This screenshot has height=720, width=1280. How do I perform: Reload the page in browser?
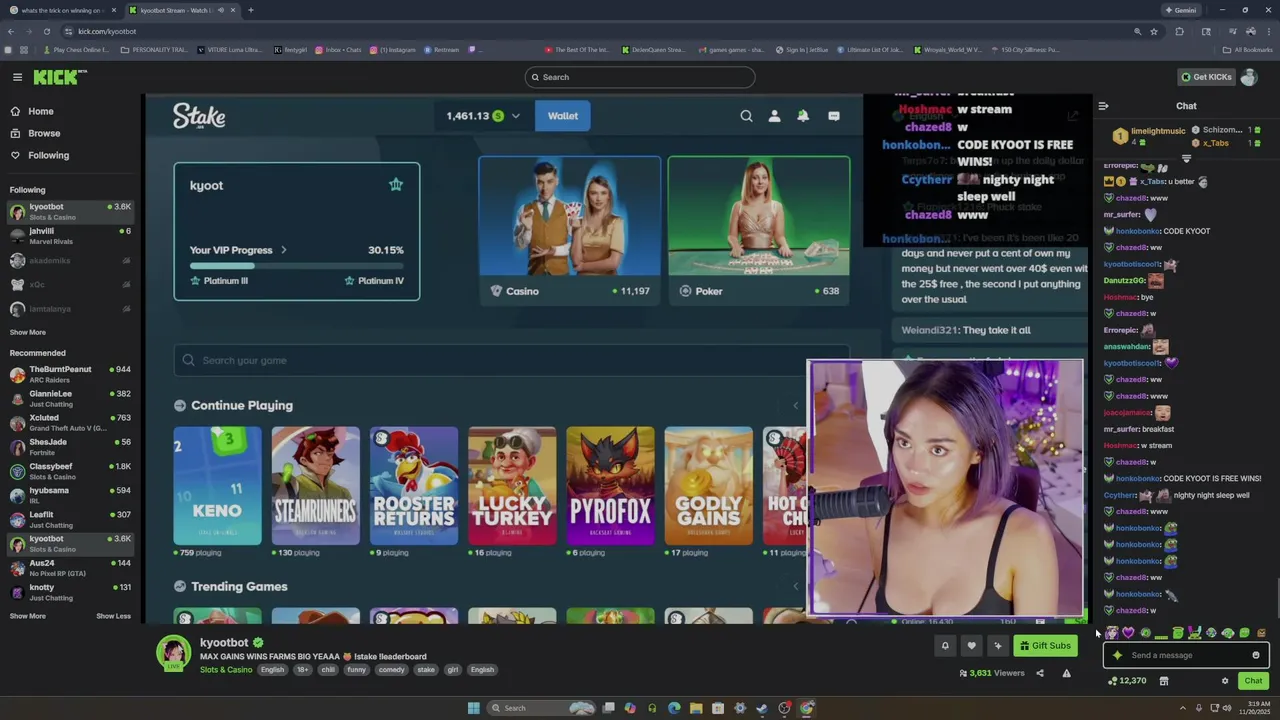pos(46,31)
